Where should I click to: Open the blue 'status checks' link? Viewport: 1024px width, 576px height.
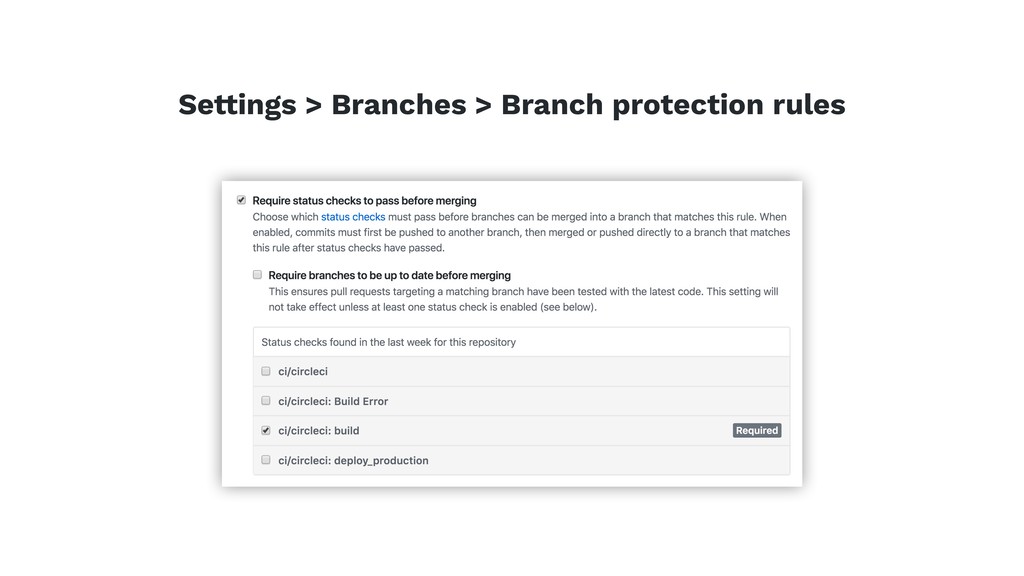(x=353, y=216)
